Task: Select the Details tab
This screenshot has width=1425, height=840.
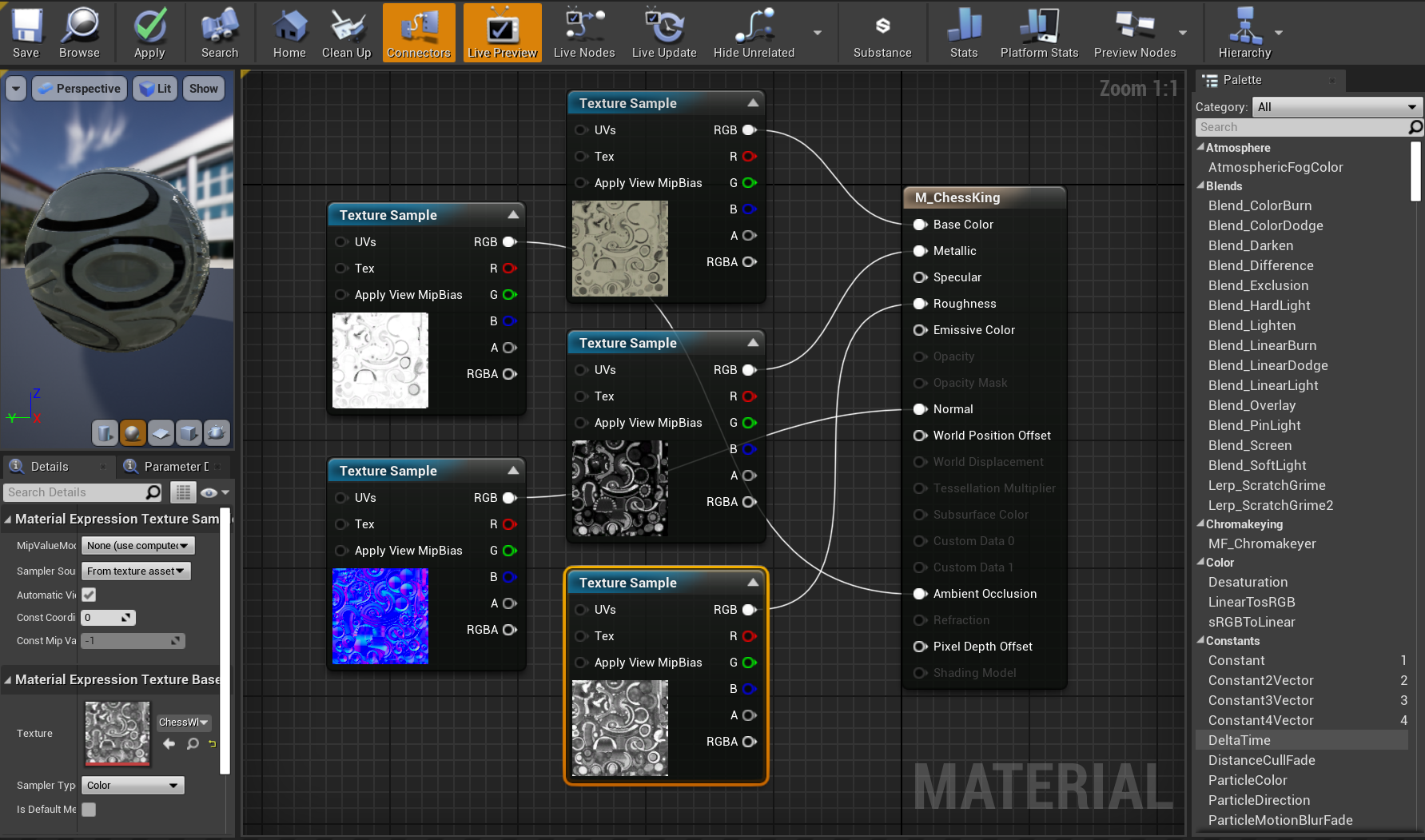Action: (49, 467)
